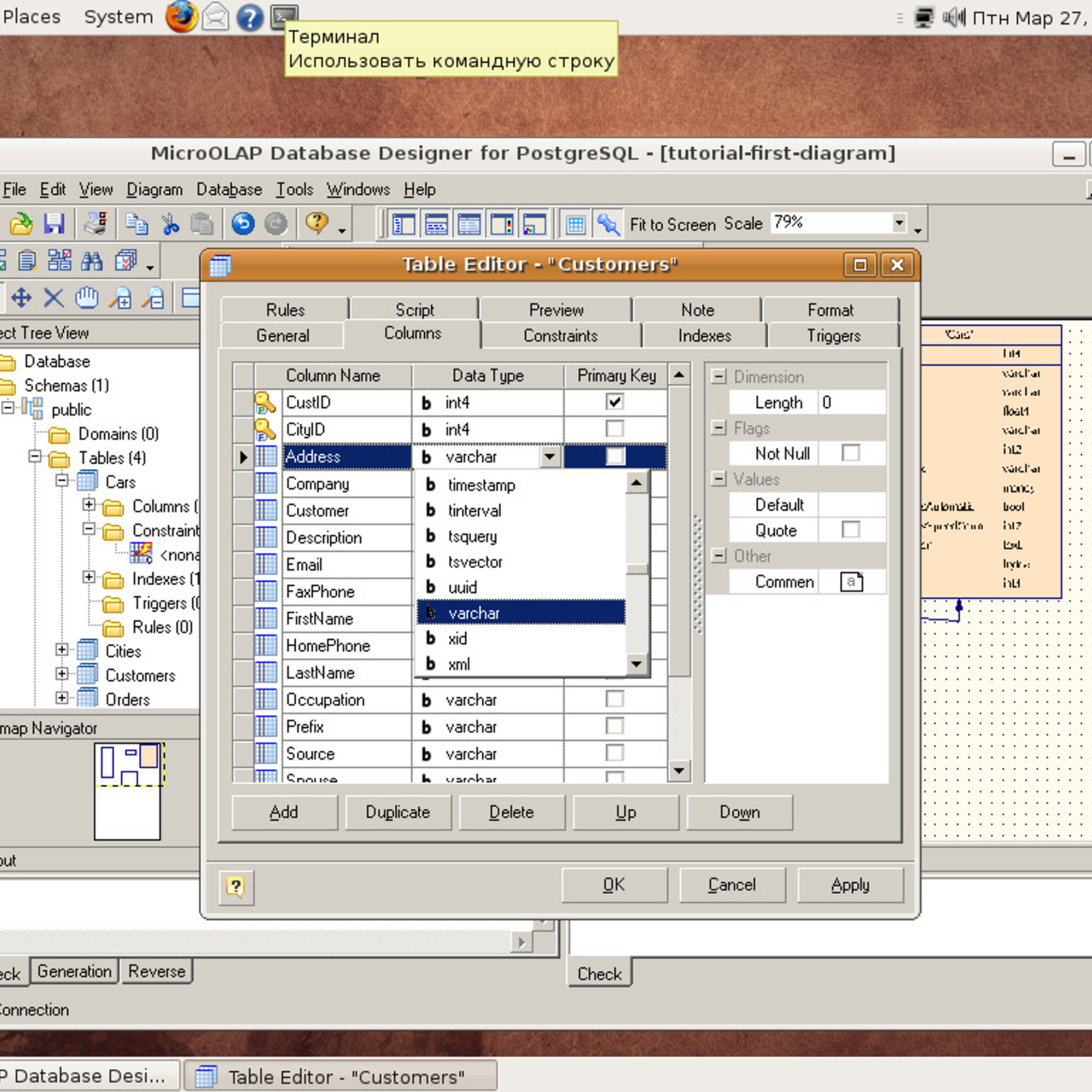
Task: Select the move cross-arrows tool
Action: pos(21,298)
